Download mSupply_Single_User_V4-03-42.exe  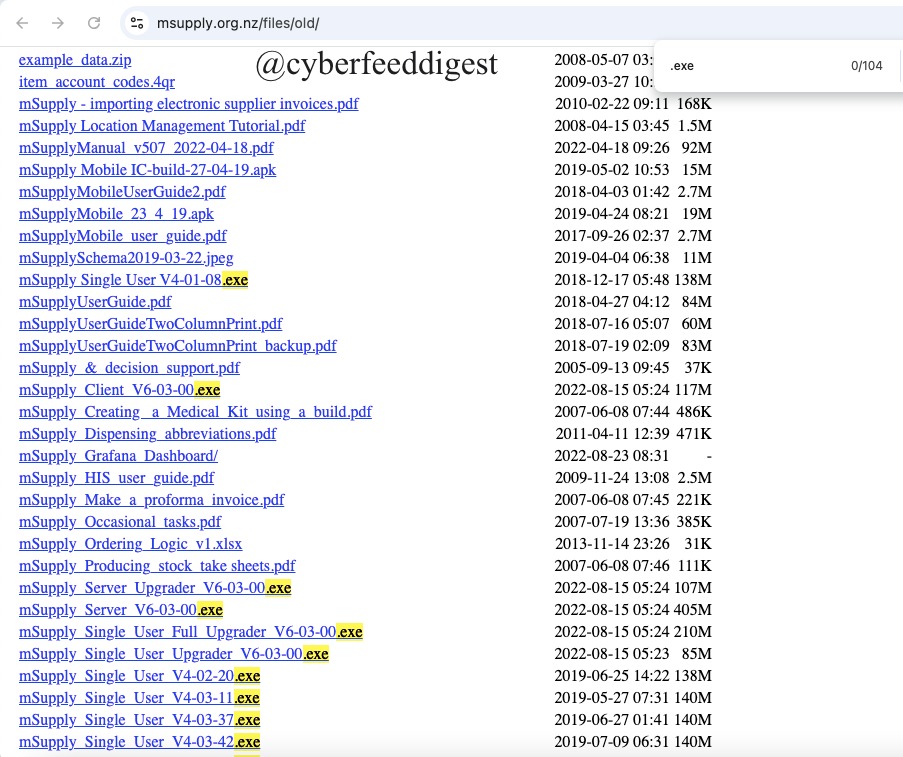pyautogui.click(x=139, y=742)
